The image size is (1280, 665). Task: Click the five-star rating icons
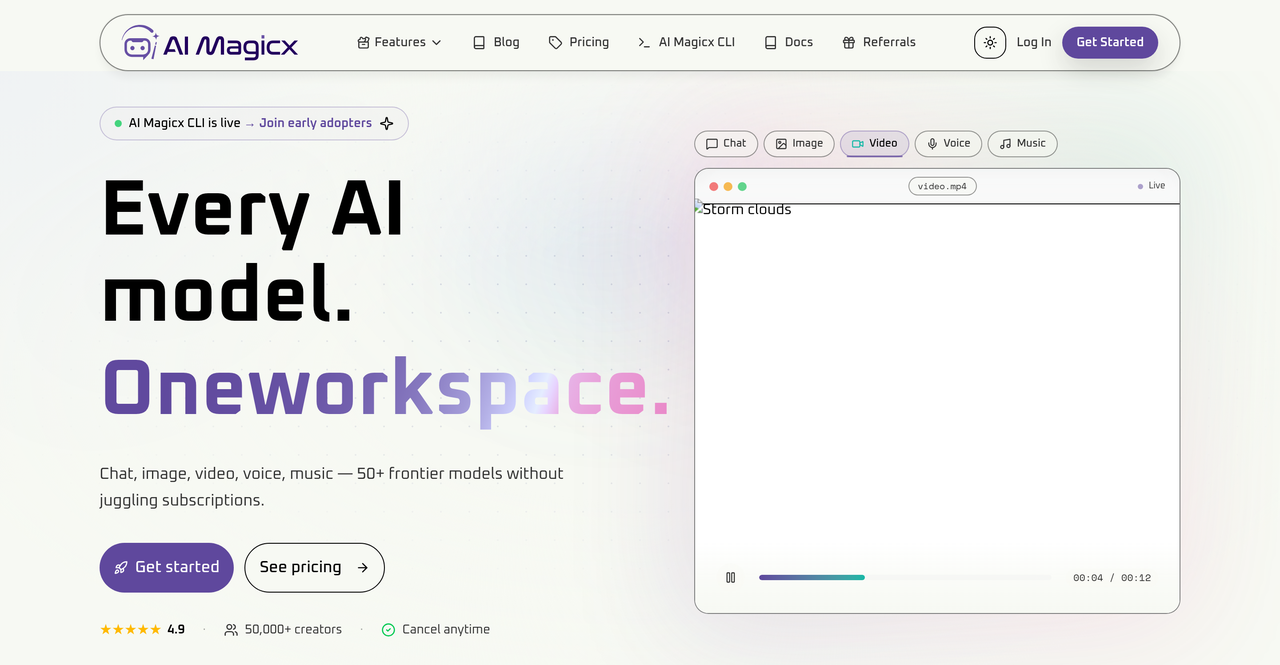click(x=130, y=629)
